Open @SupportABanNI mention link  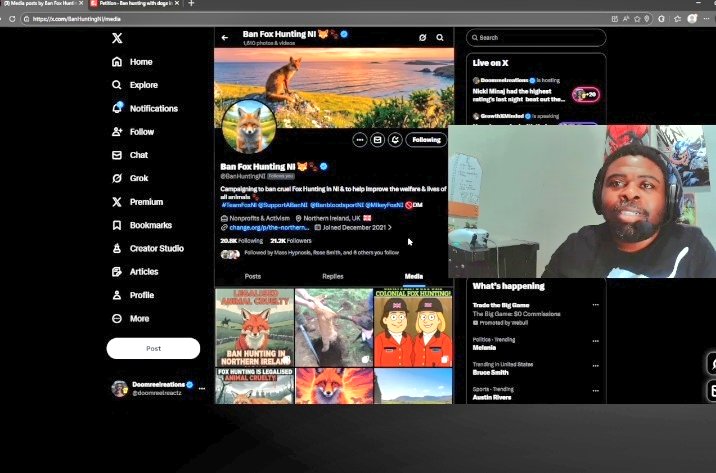(283, 205)
